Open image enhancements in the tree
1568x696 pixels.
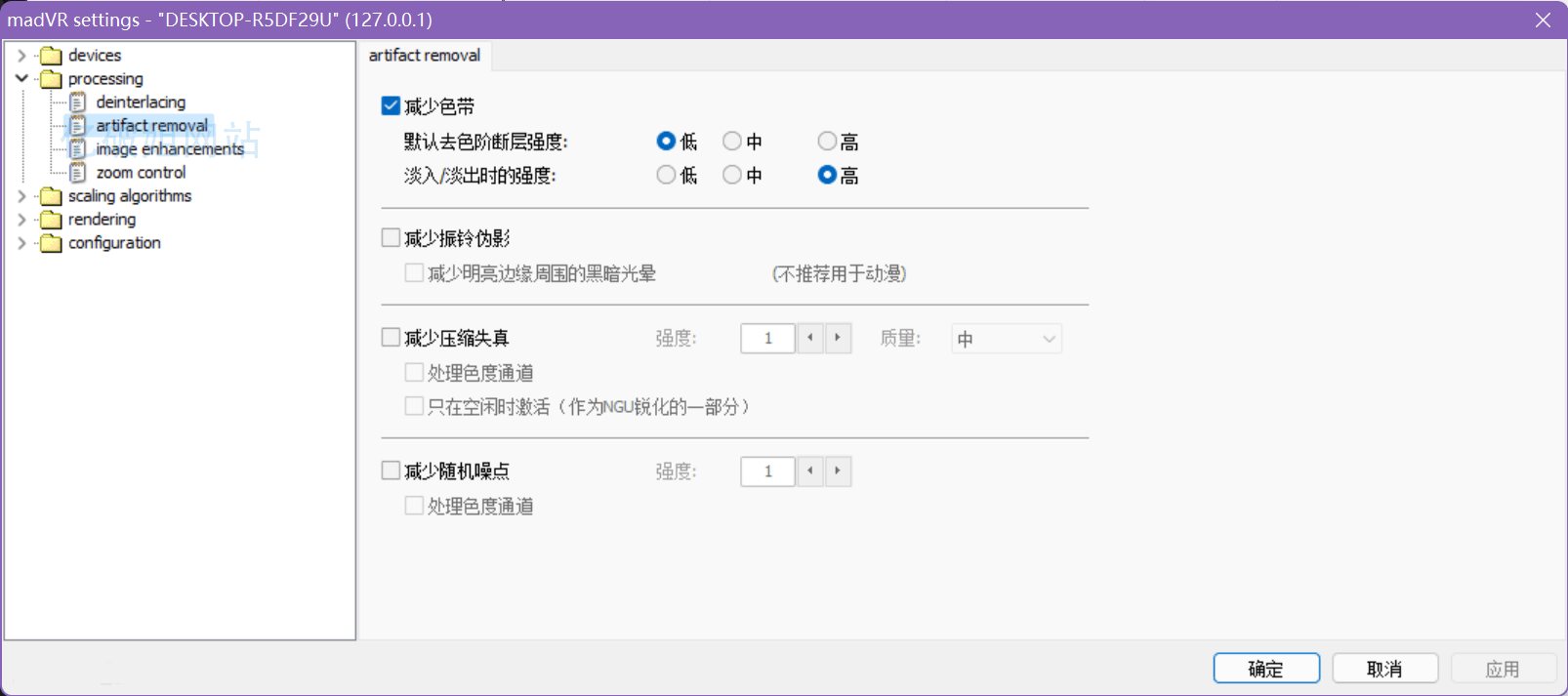(170, 149)
